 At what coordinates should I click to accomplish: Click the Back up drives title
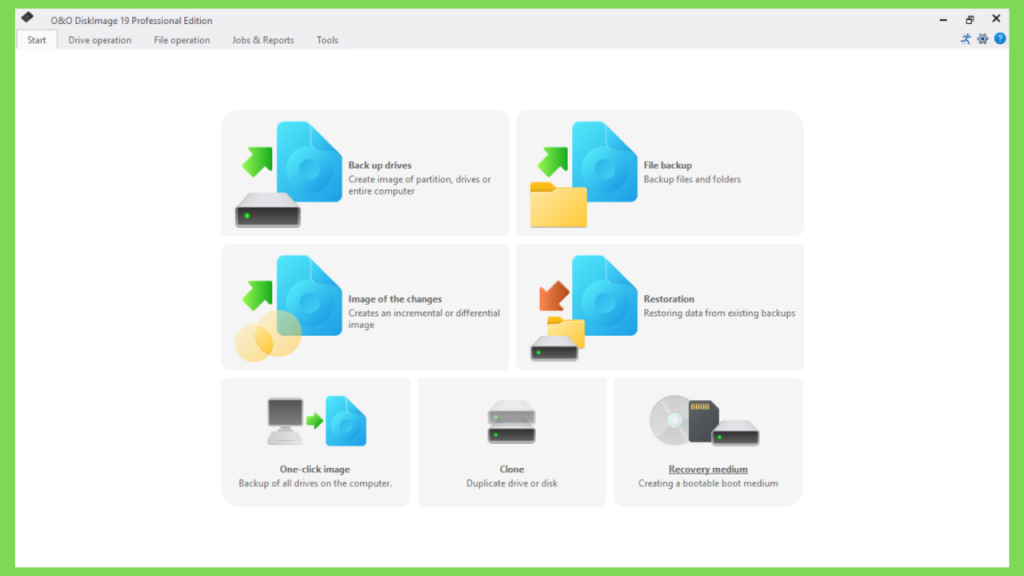tap(379, 165)
